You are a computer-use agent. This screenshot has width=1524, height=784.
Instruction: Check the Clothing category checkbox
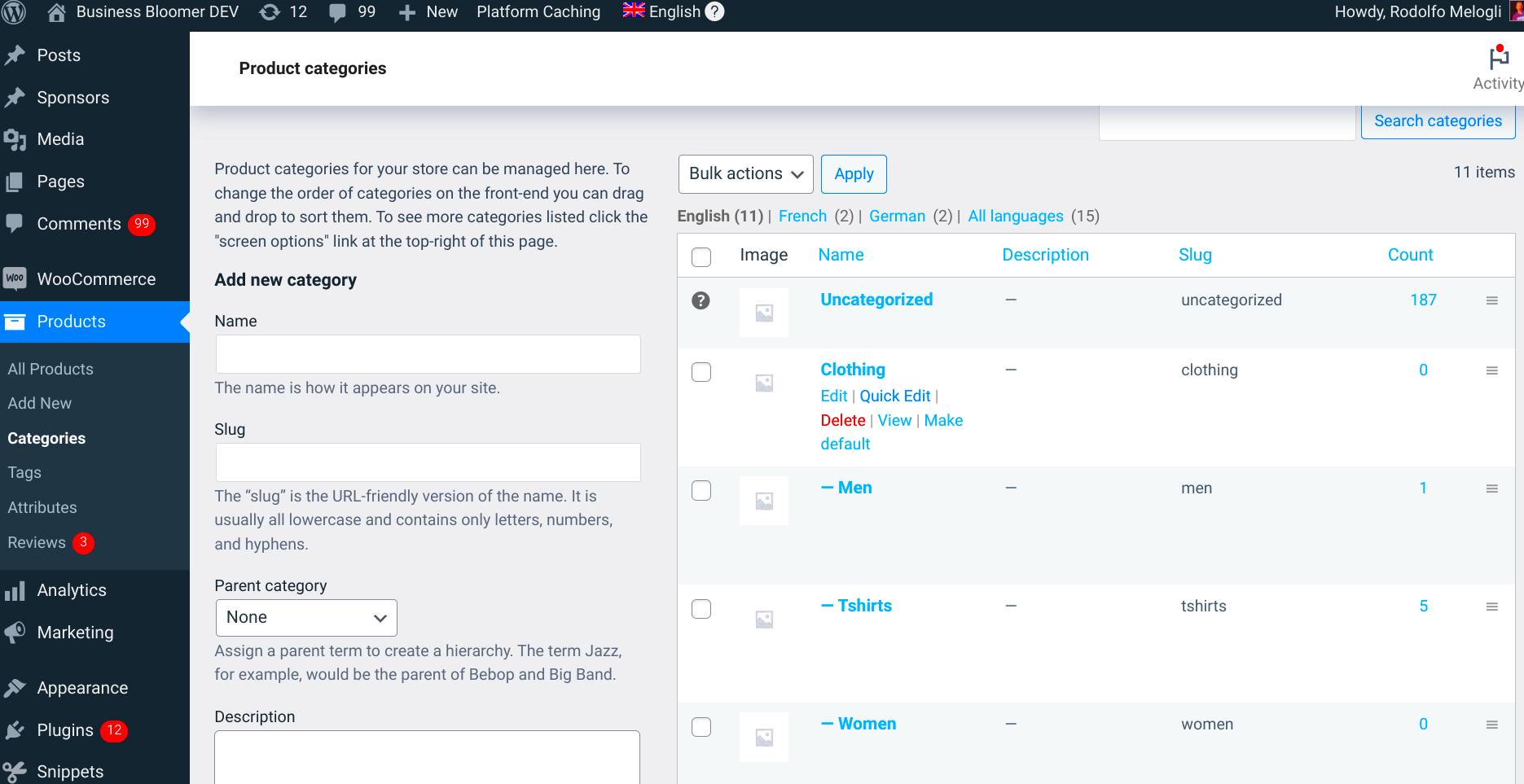pyautogui.click(x=701, y=372)
